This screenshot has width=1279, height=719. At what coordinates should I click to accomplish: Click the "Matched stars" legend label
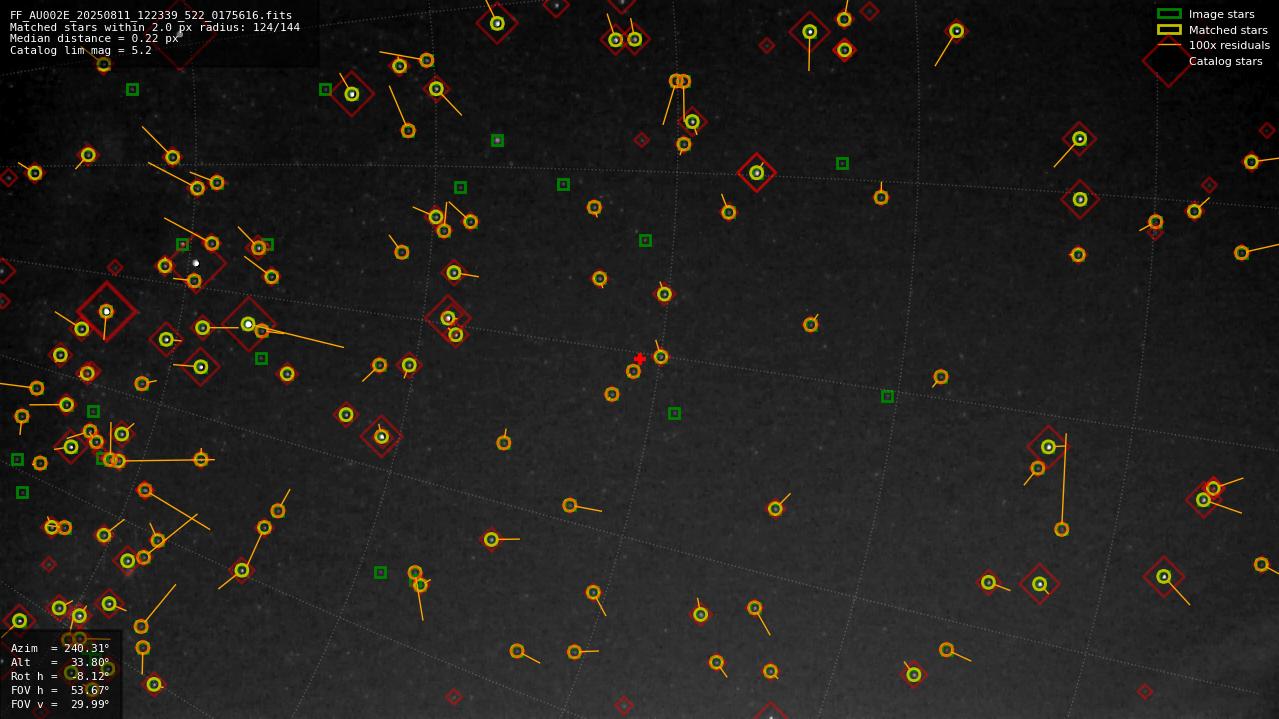click(1228, 30)
